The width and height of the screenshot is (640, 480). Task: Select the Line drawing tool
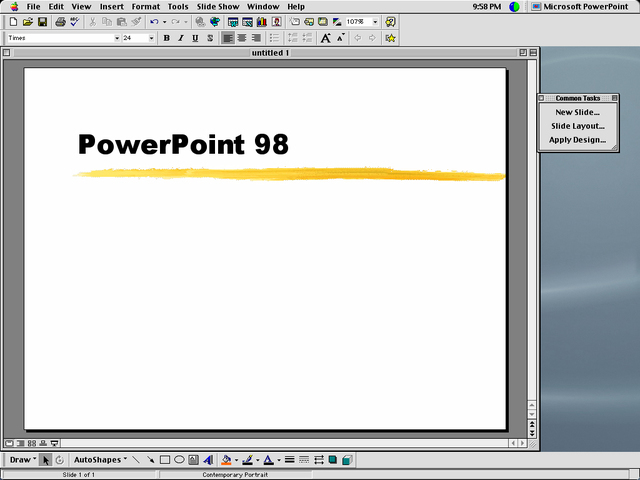pos(136,460)
